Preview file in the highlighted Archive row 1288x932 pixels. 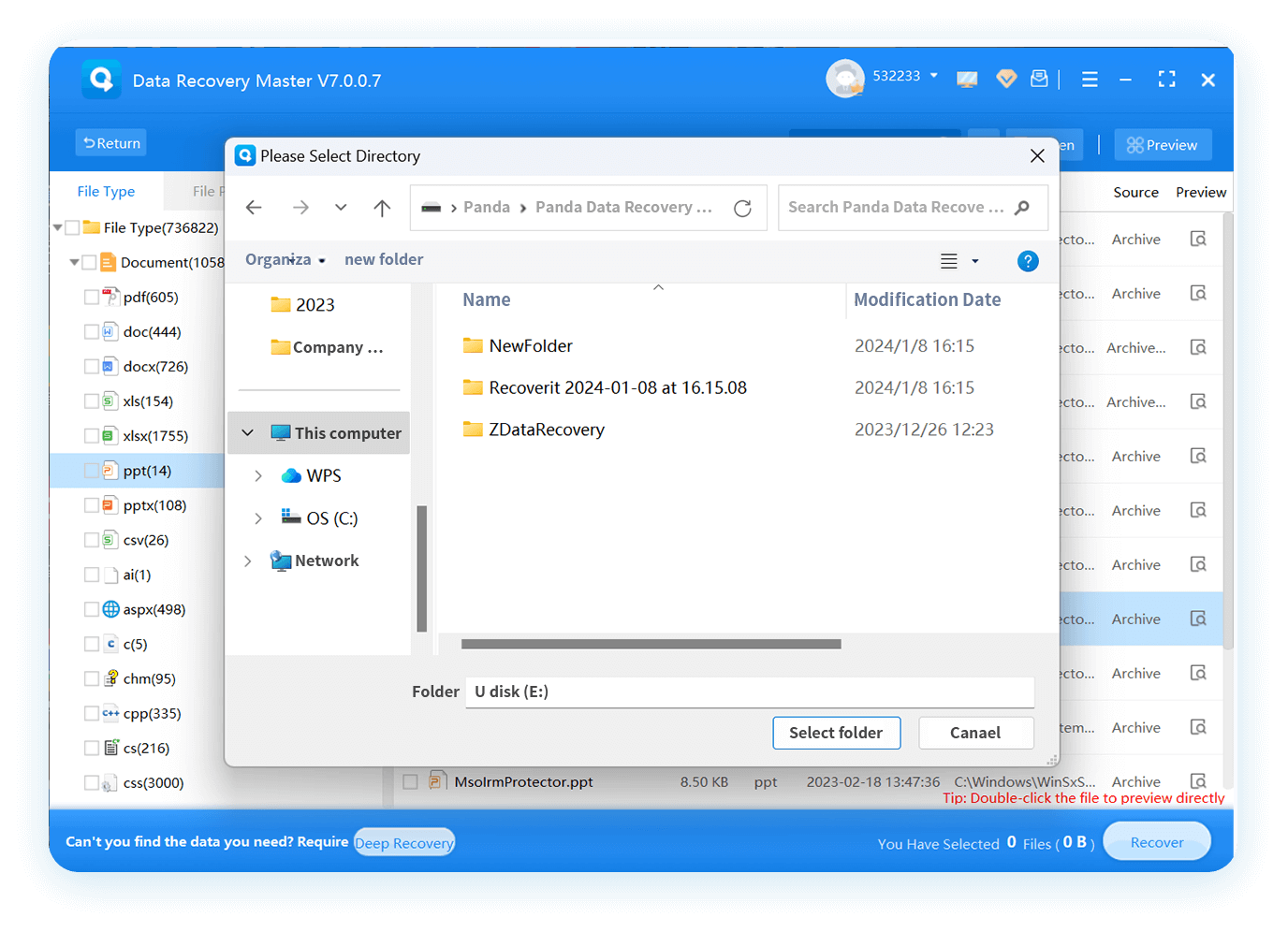tap(1198, 619)
